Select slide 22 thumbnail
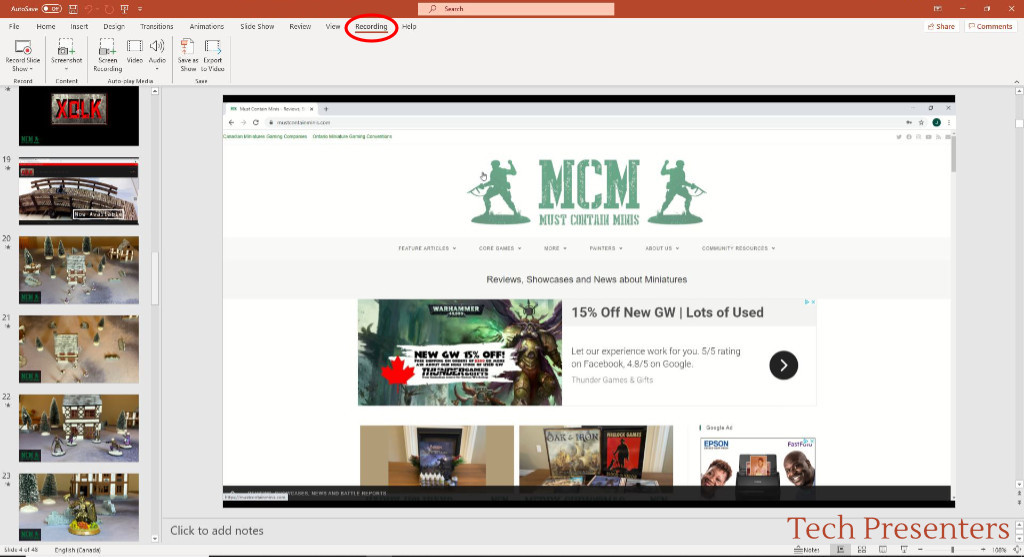Image resolution: width=1024 pixels, height=557 pixels. pos(78,428)
